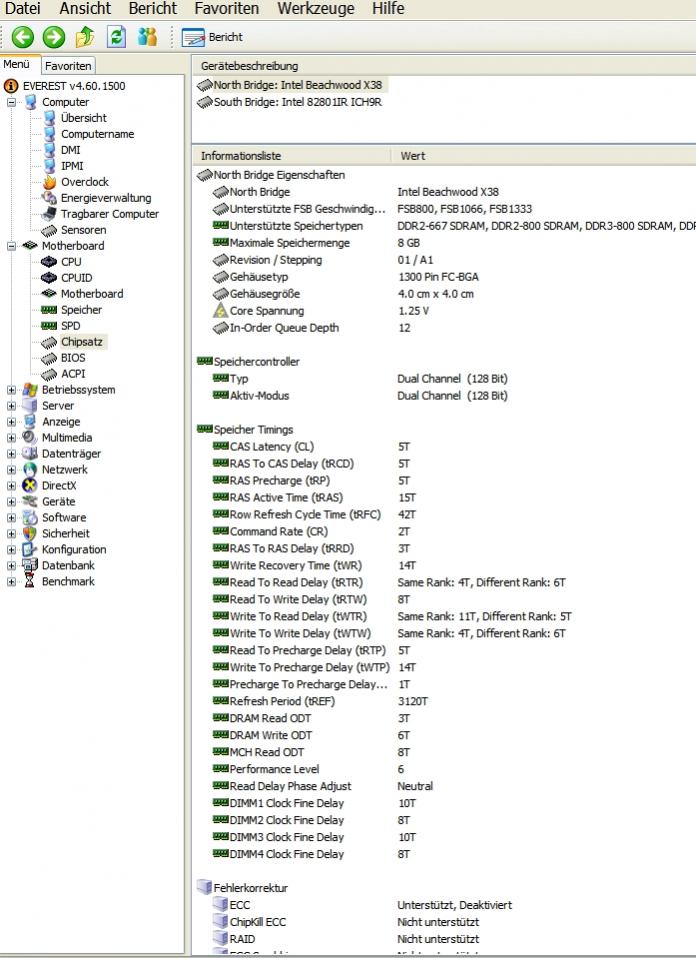The width and height of the screenshot is (696, 958).
Task: Expand the Geräte tree node
Action: (x=11, y=501)
